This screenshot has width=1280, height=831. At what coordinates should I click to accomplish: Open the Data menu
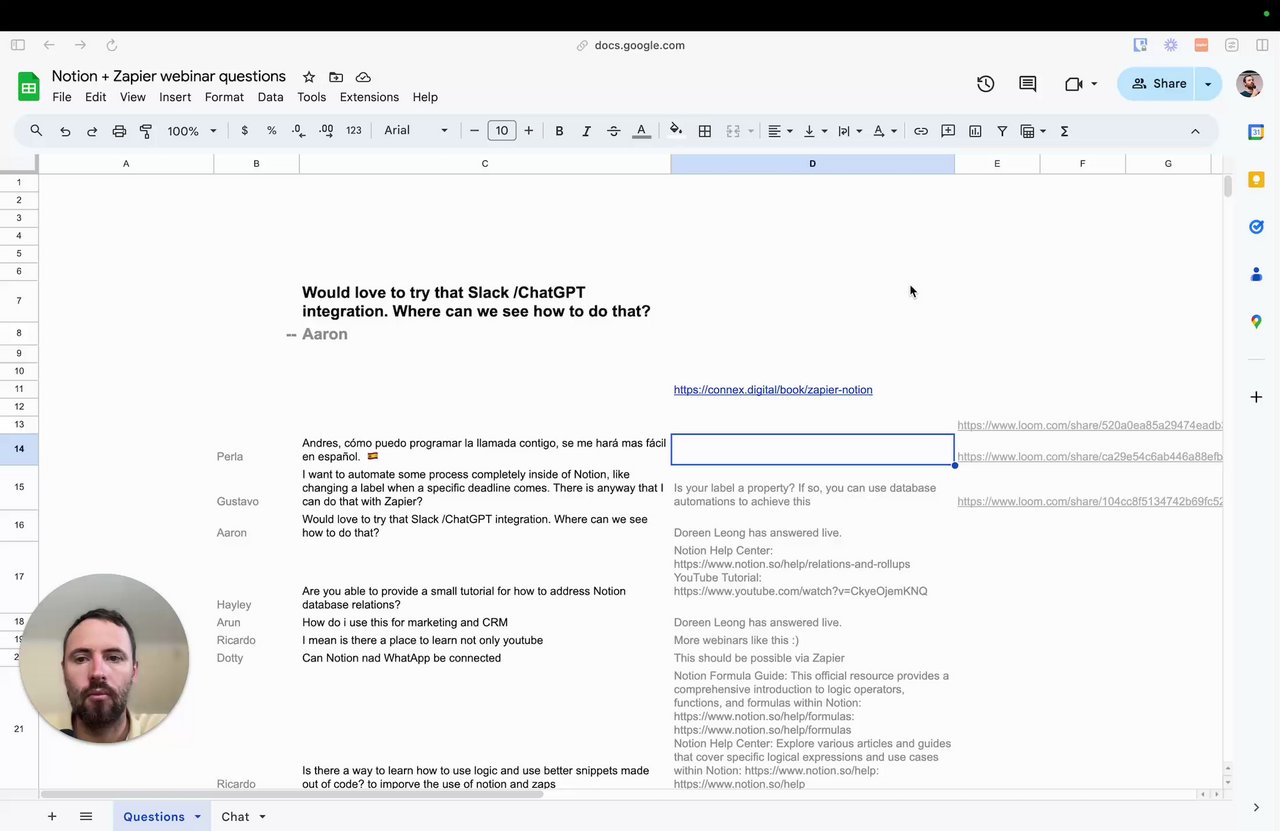(270, 97)
